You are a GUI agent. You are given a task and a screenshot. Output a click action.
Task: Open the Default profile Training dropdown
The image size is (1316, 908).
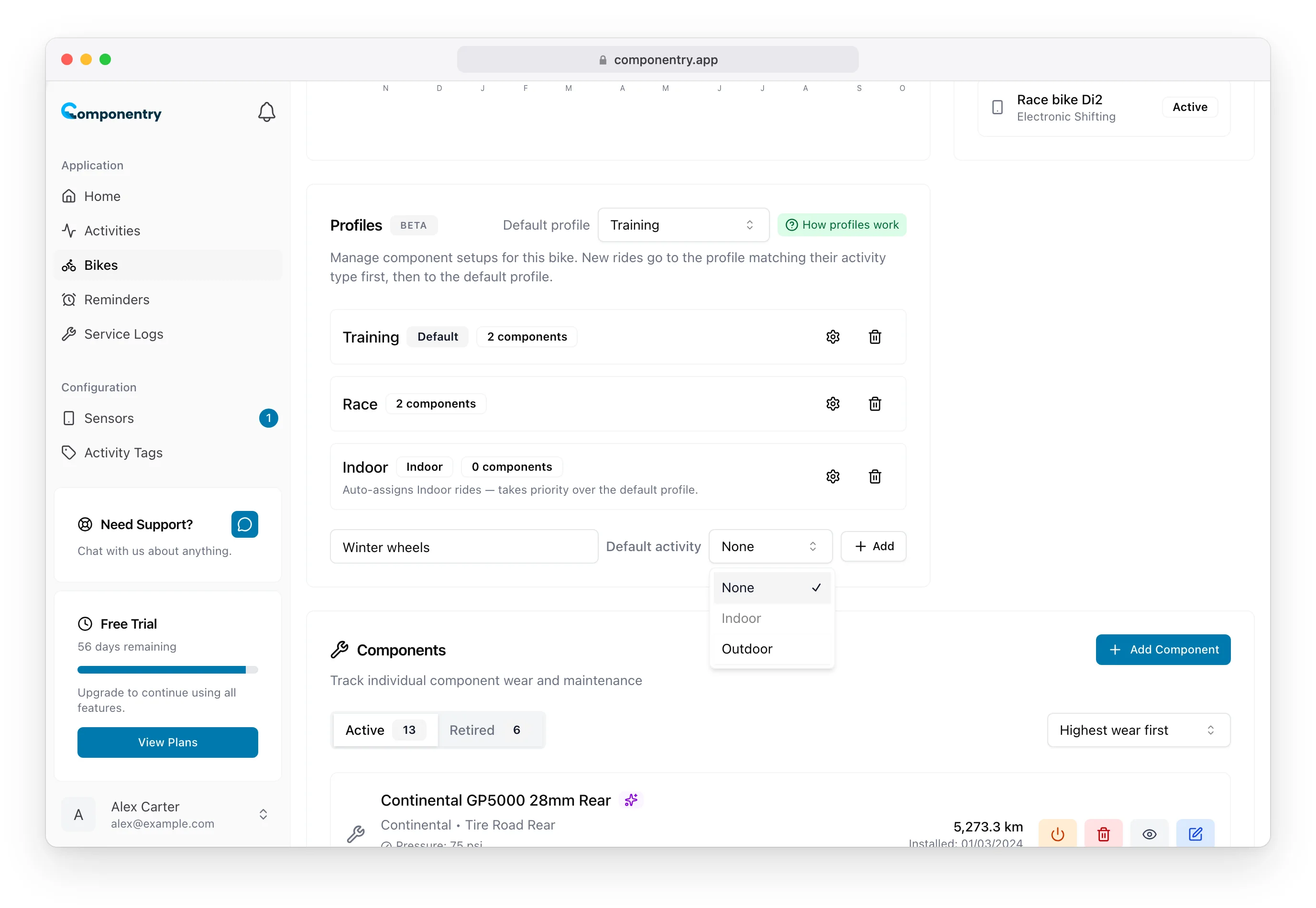tap(683, 225)
